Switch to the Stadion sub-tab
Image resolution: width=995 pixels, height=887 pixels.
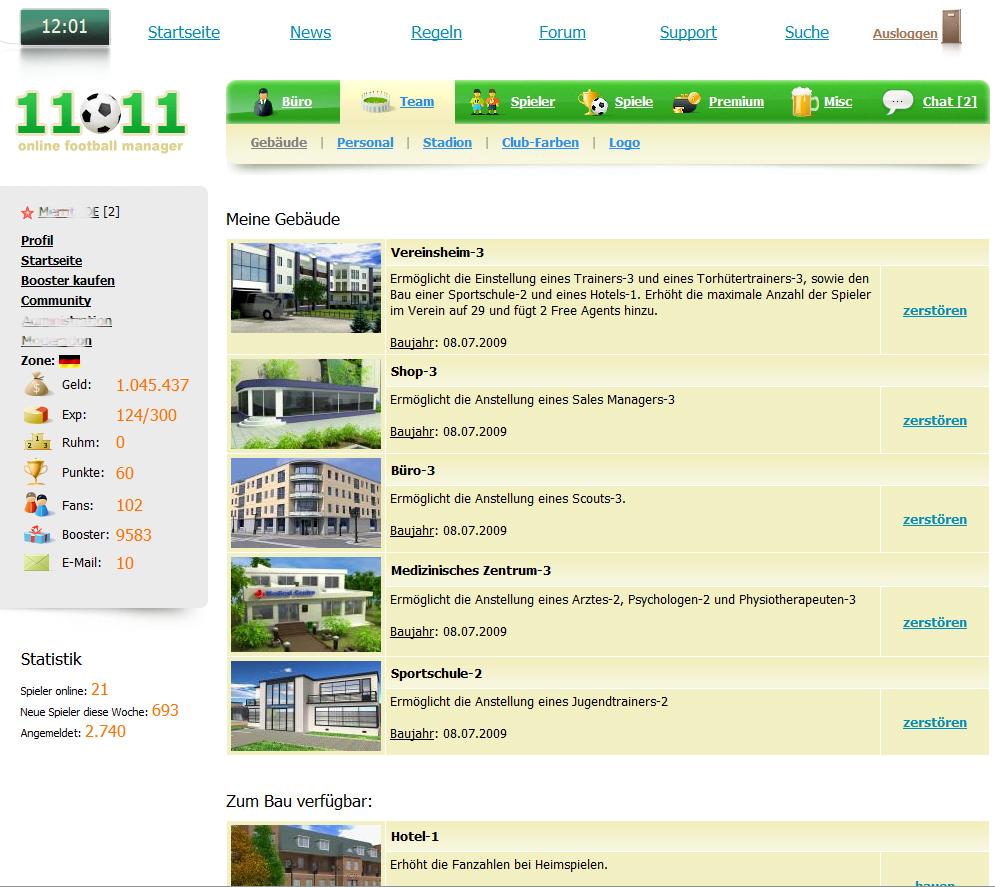coord(447,143)
